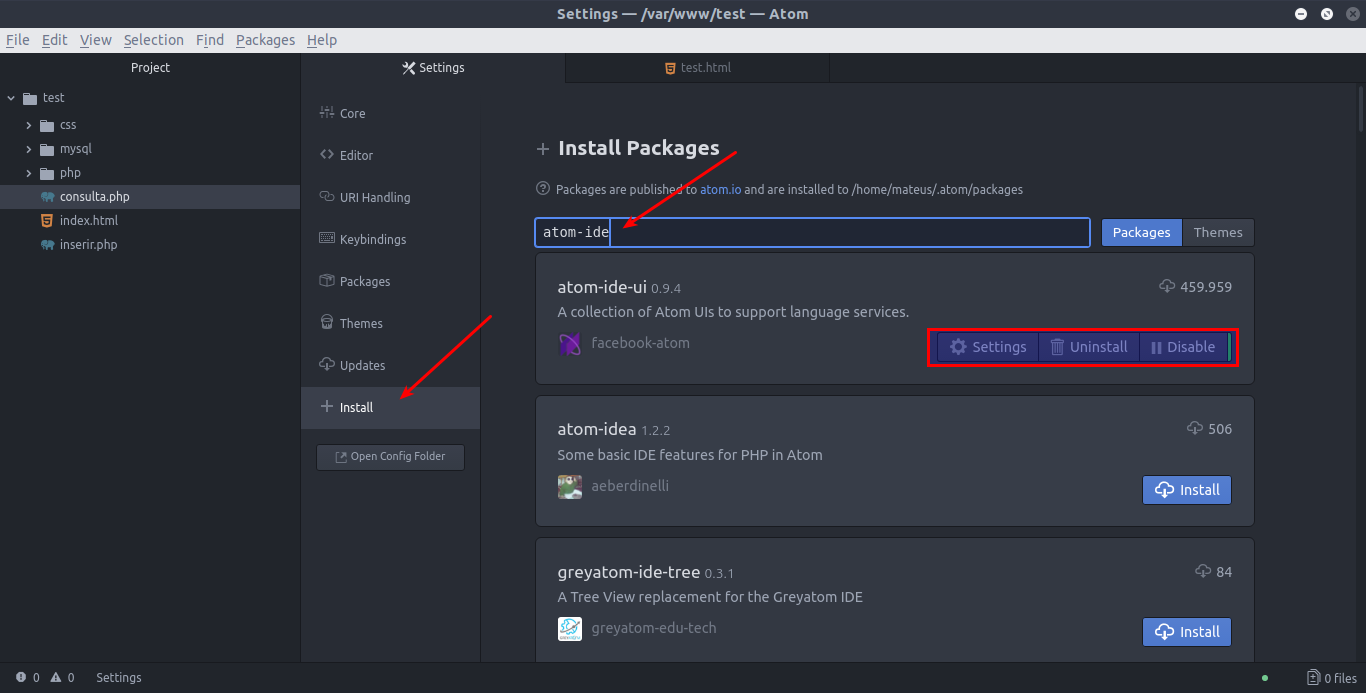Disable the atom-ide-ui package
Screen dimensions: 1366x693
pos(1183,347)
